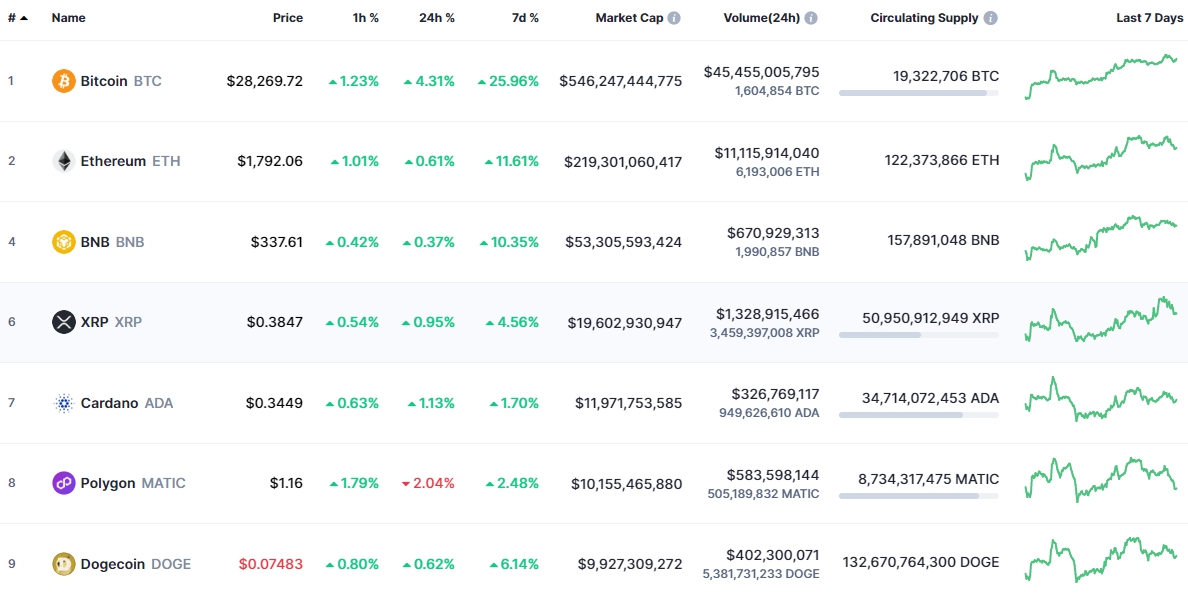Image resolution: width=1188 pixels, height=597 pixels.
Task: Click the Polygon purple logo icon
Action: pyautogui.click(x=64, y=483)
